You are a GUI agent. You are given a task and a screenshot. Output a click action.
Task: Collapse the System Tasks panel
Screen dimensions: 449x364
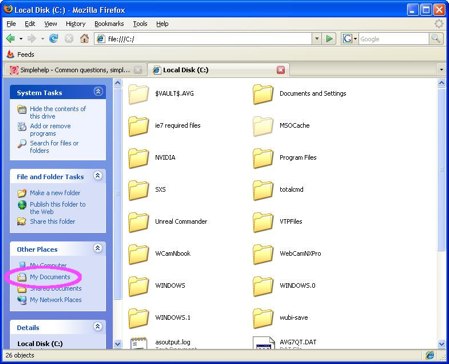click(x=98, y=91)
